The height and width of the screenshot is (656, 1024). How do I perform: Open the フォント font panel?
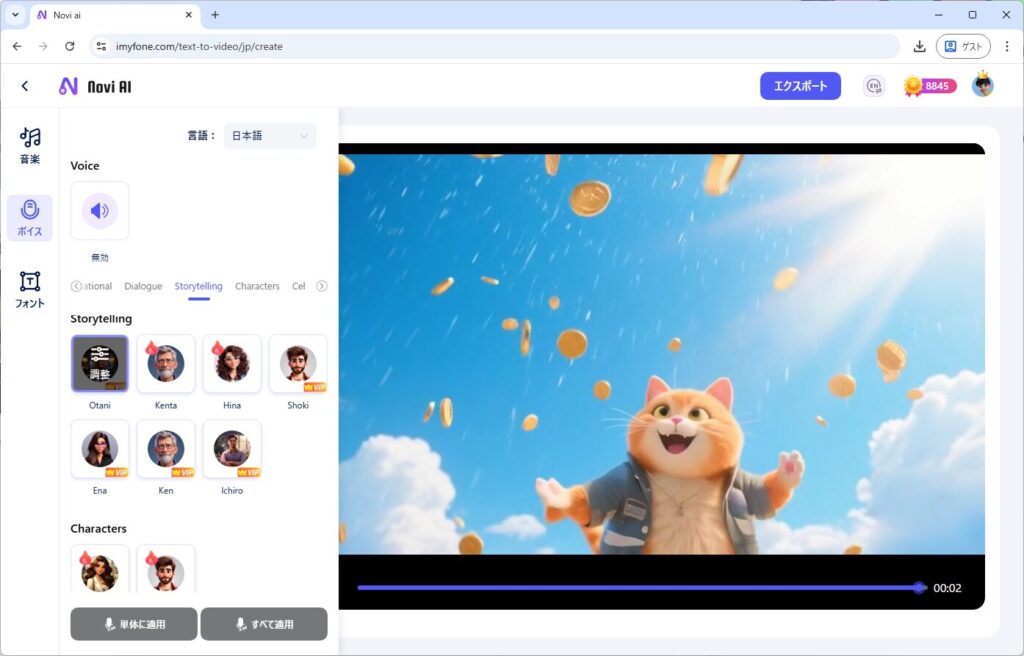pos(30,289)
